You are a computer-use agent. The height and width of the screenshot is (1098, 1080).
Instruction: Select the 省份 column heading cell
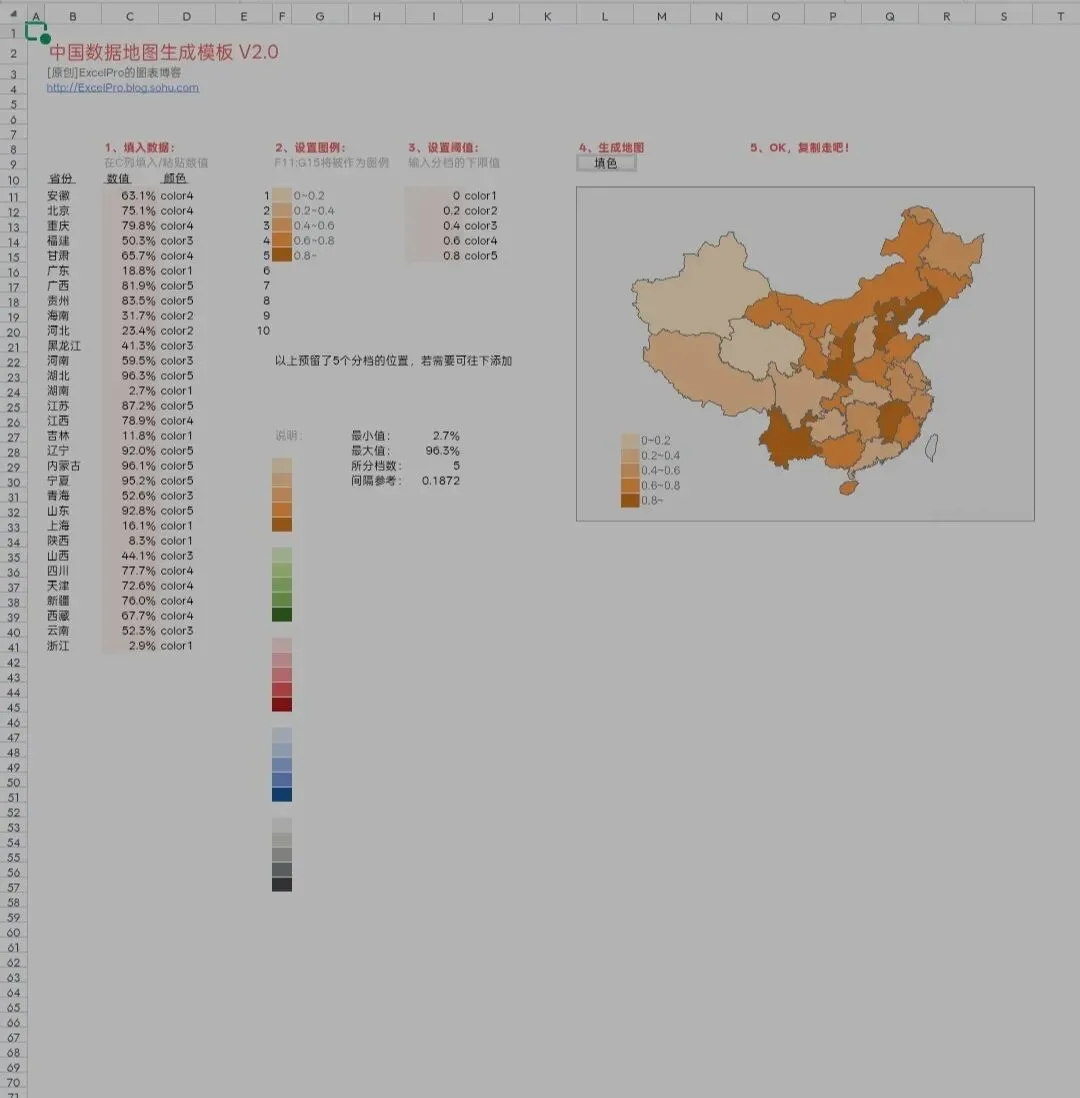click(x=61, y=179)
